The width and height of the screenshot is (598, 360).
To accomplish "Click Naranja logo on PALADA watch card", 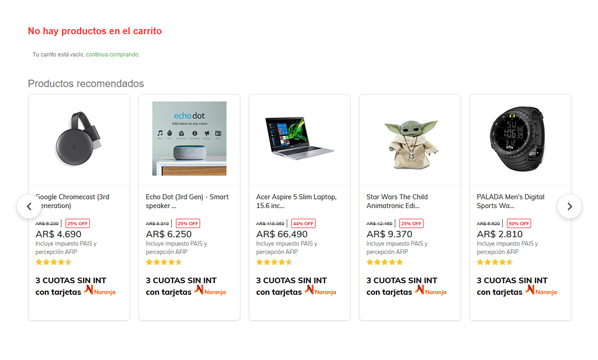I will [x=541, y=290].
